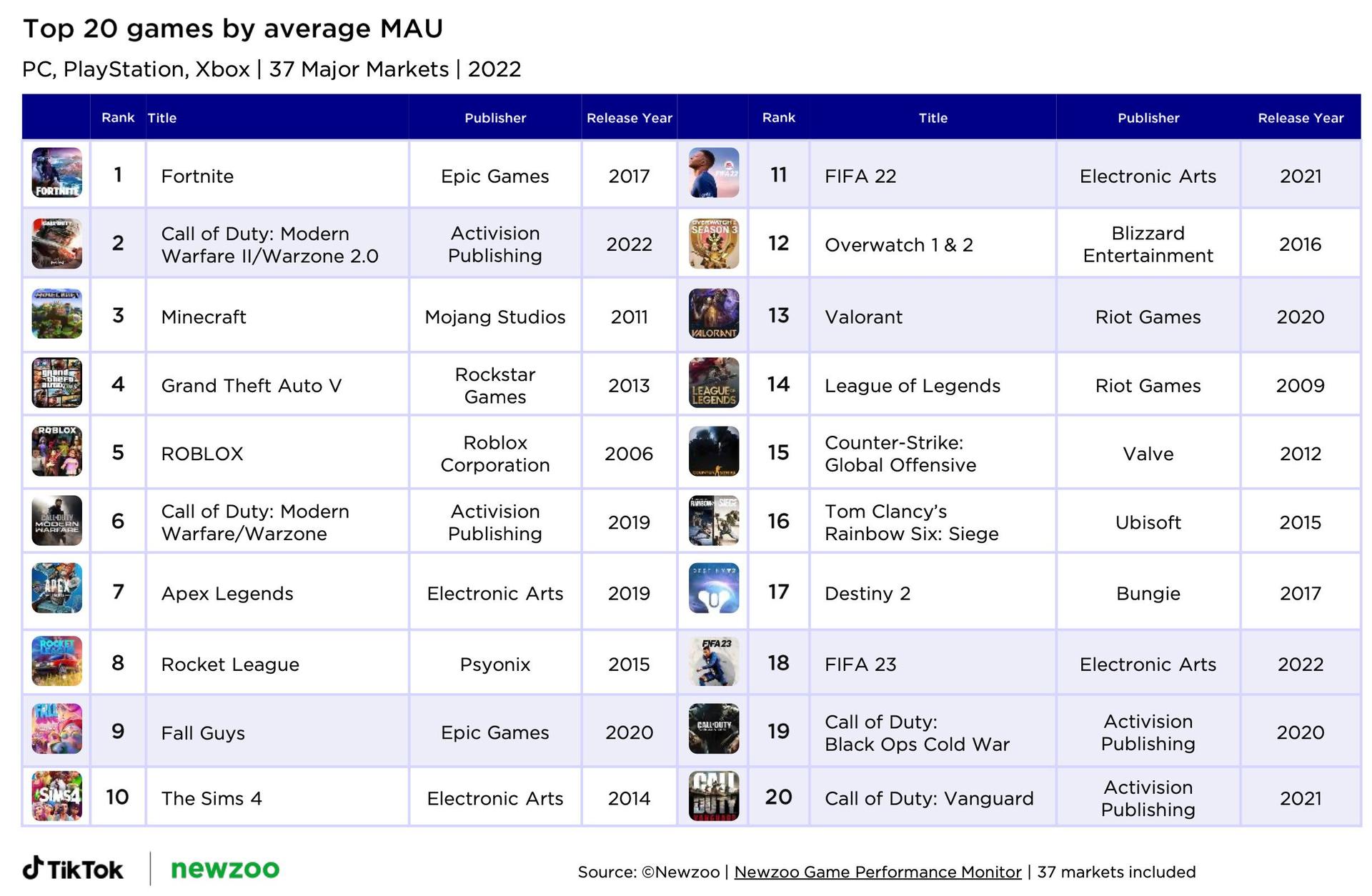The width and height of the screenshot is (1372, 896).
Task: Click the ROBLOX game icon
Action: [x=56, y=452]
